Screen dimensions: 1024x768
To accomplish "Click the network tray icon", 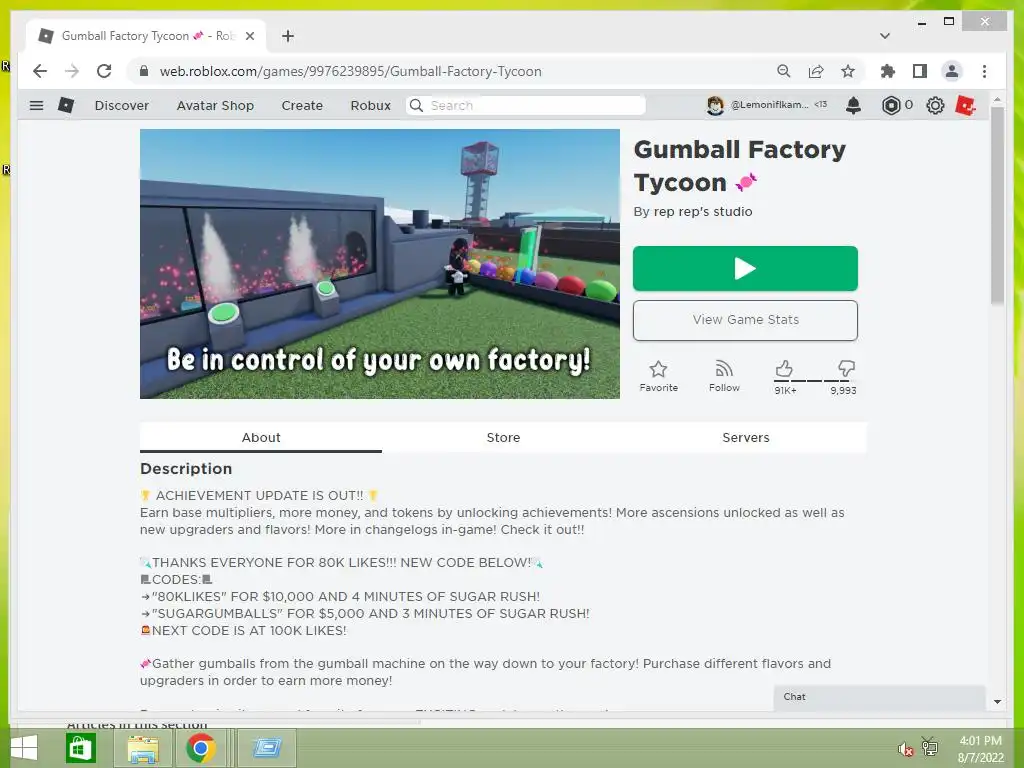I will pyautogui.click(x=929, y=746).
